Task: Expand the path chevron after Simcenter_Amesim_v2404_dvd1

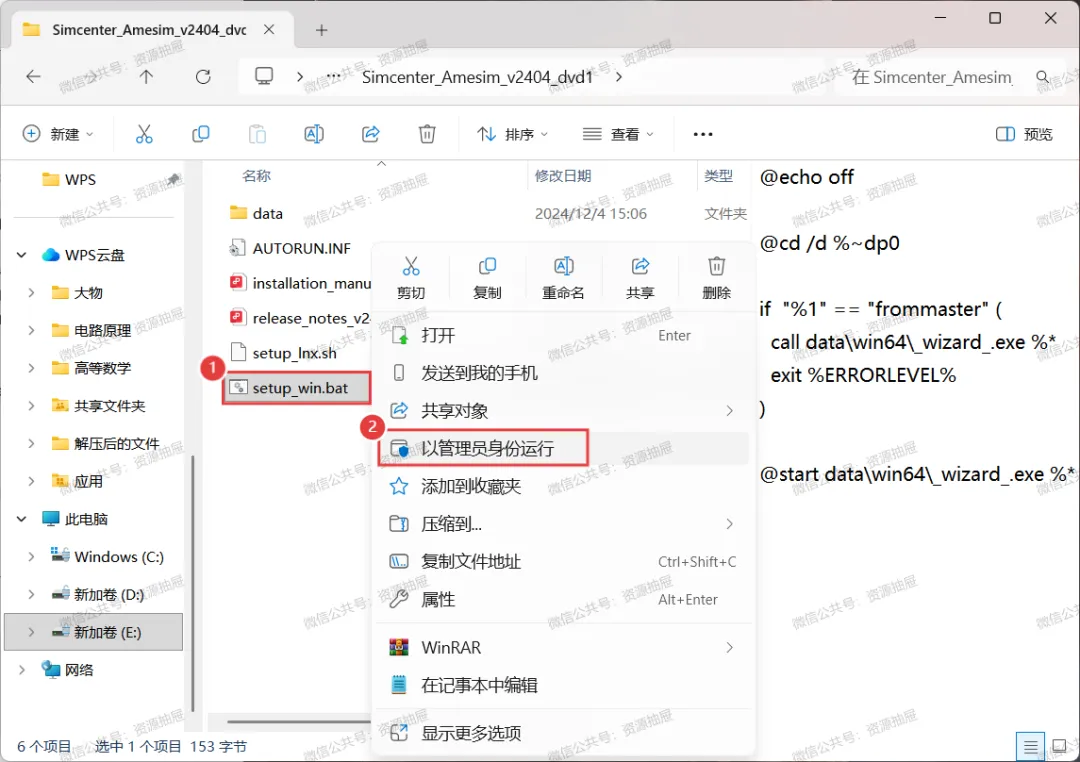Action: click(x=619, y=76)
